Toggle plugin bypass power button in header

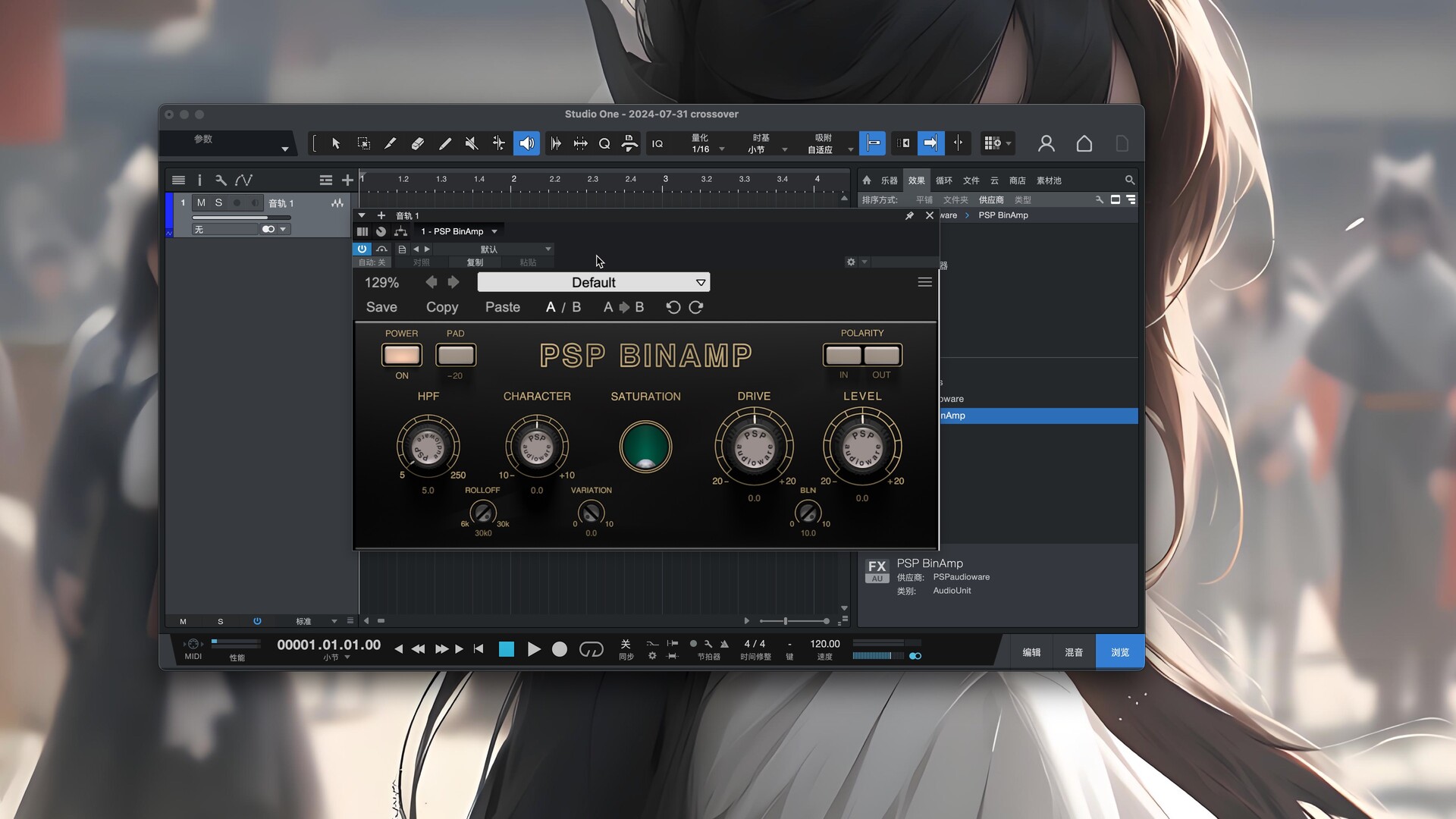coord(362,249)
